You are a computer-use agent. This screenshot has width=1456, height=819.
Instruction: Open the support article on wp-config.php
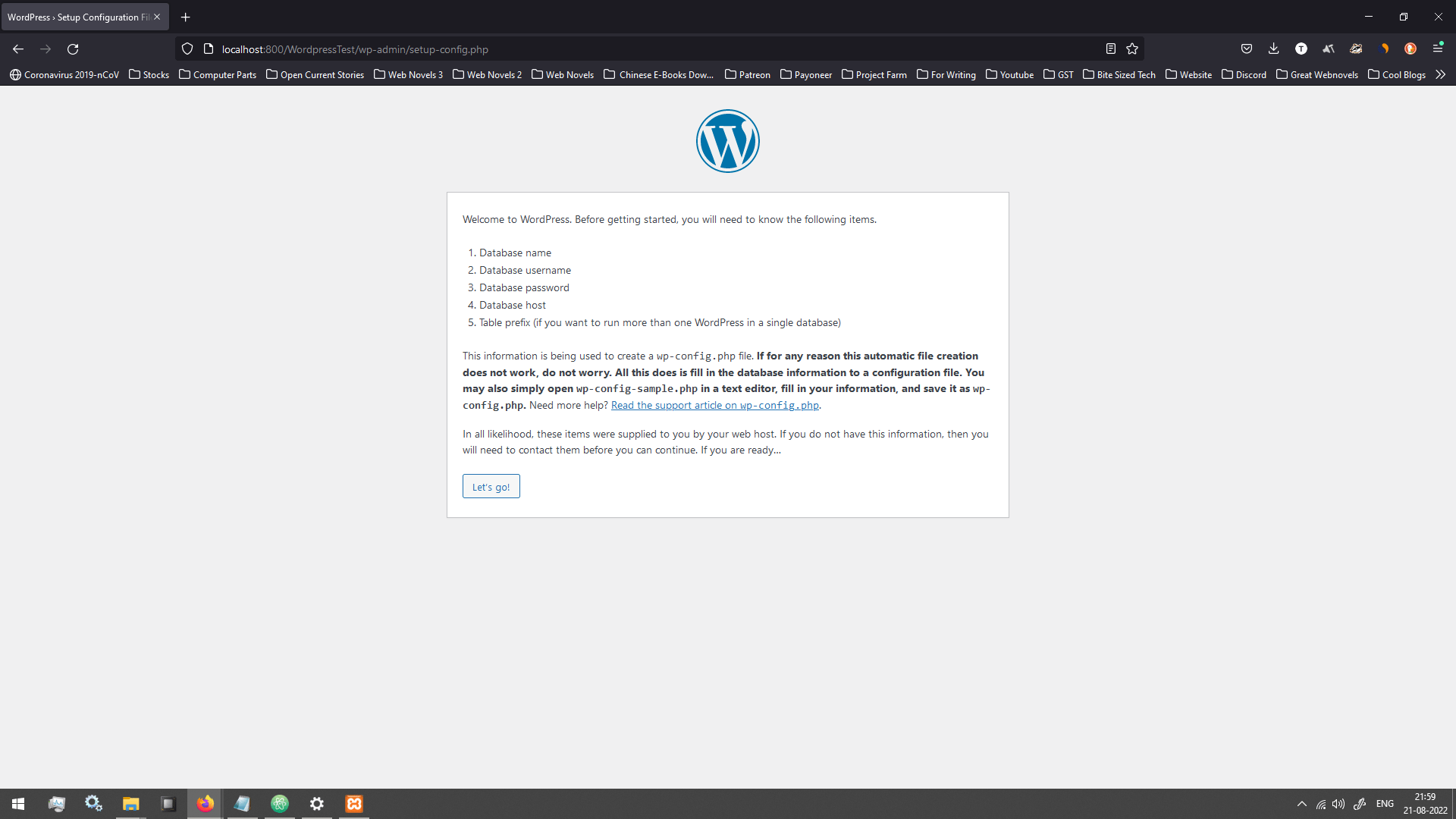(715, 405)
